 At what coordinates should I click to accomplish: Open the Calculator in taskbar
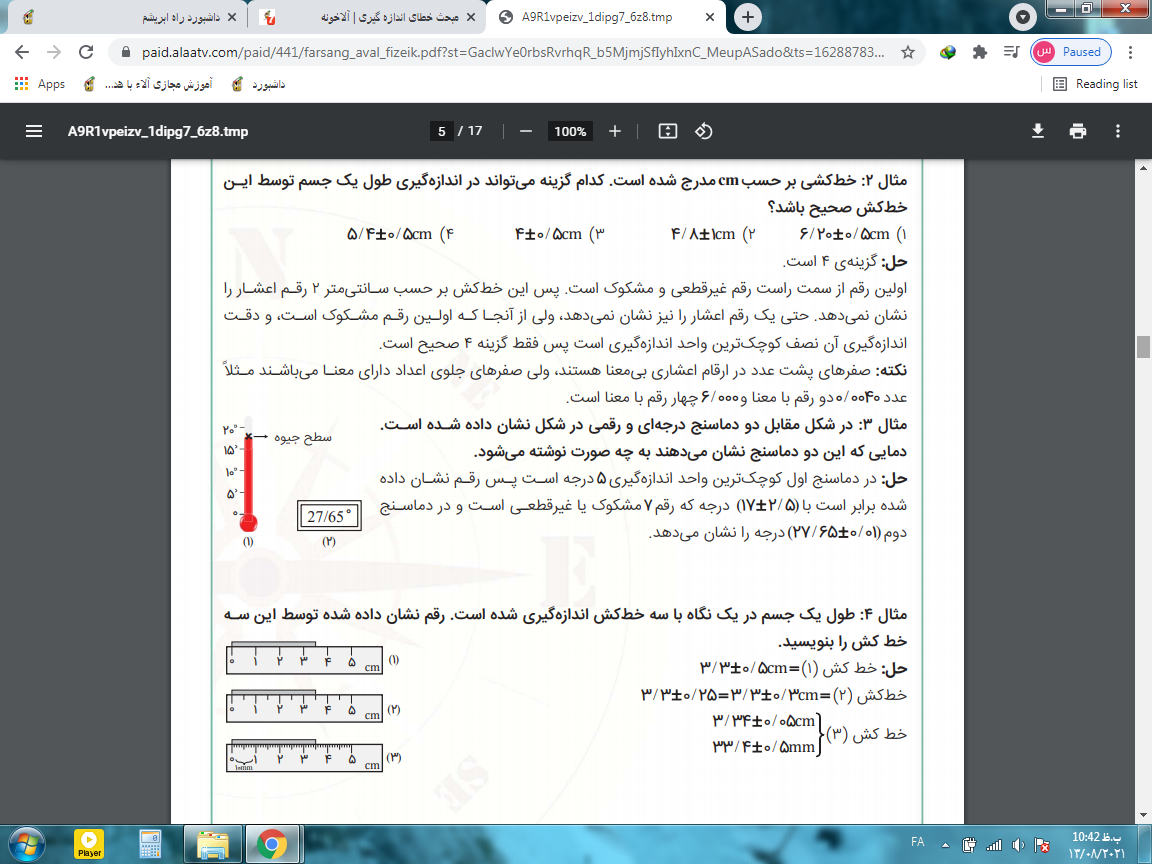pyautogui.click(x=151, y=843)
